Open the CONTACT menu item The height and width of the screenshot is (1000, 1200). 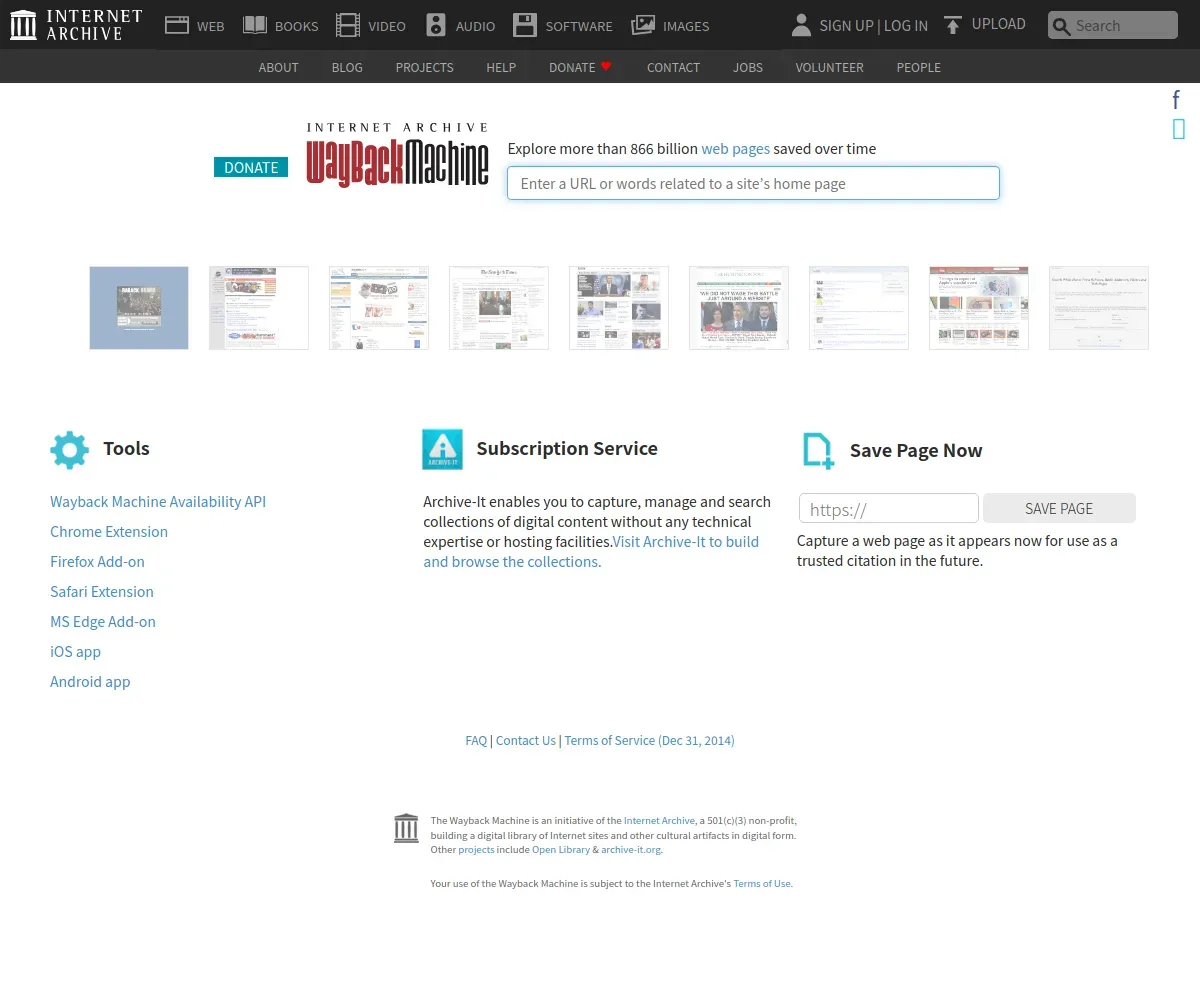pos(673,67)
